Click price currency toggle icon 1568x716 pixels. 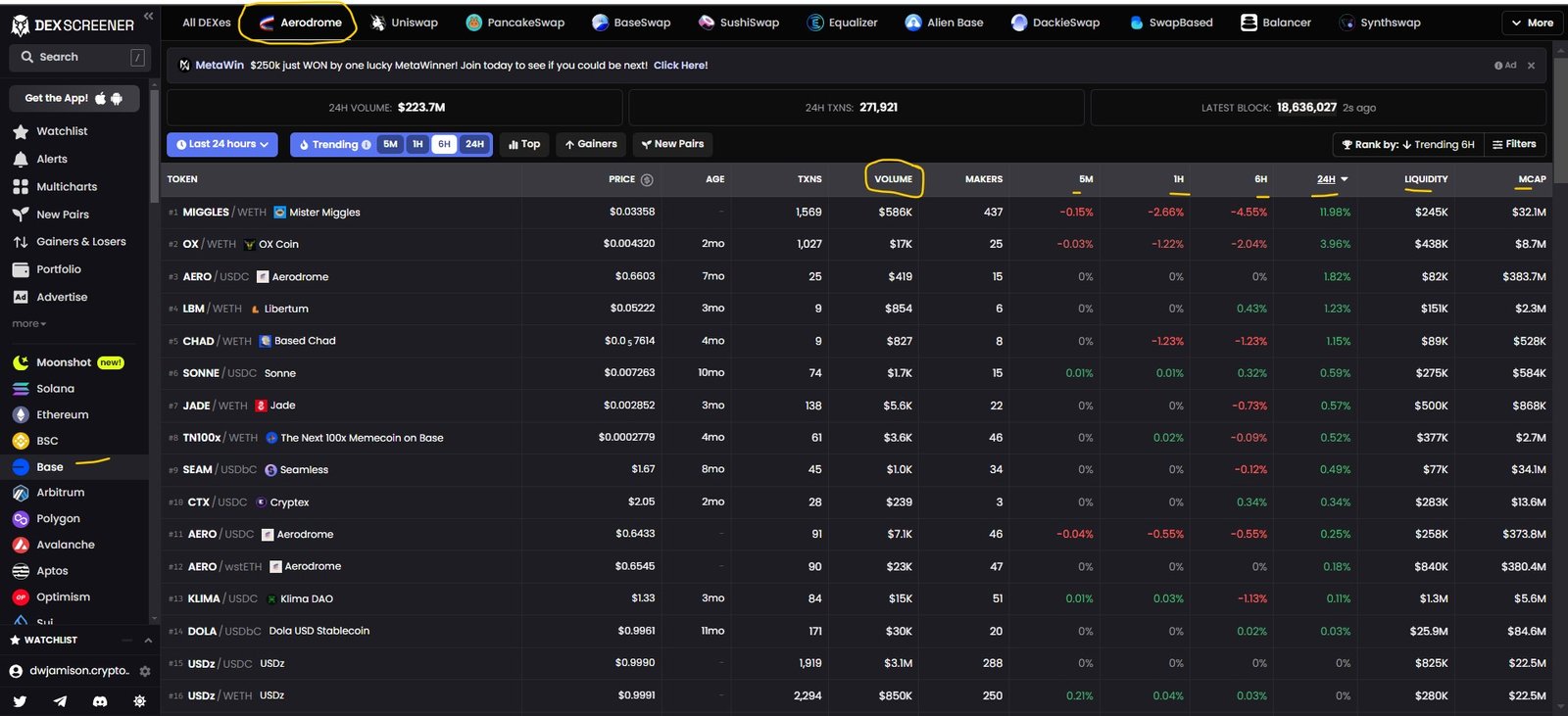click(x=647, y=179)
